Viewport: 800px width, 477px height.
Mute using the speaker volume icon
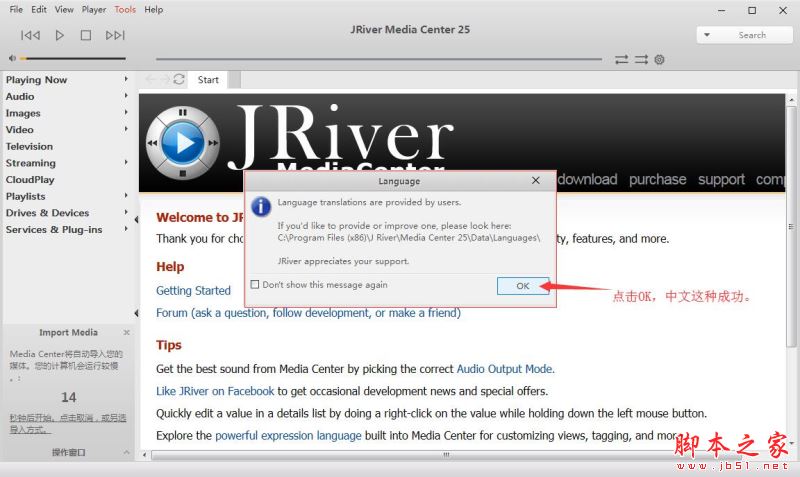[12, 58]
